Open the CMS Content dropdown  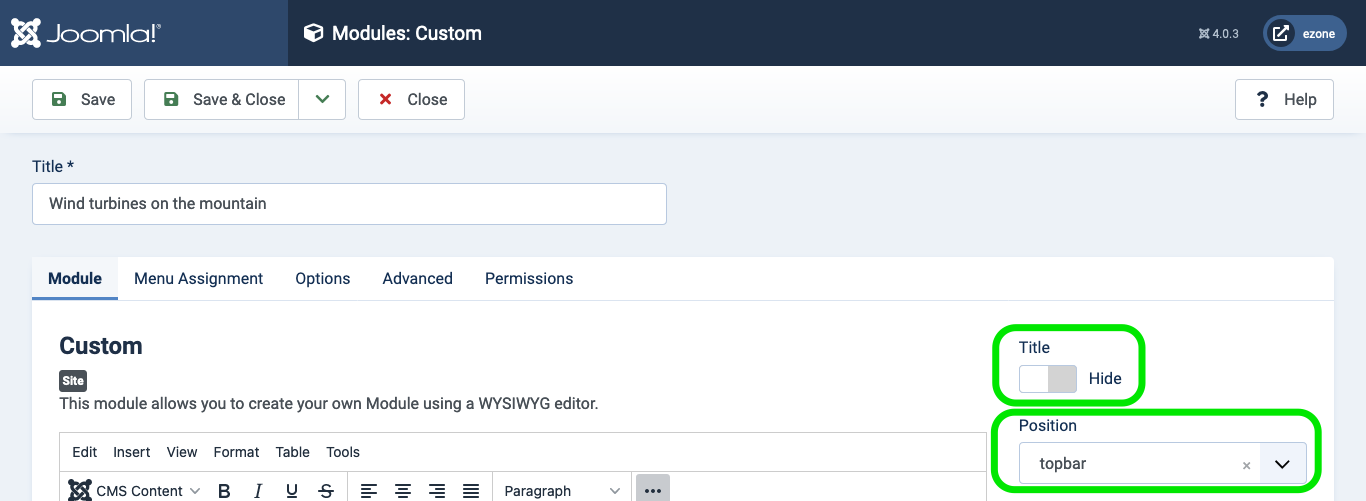[135, 490]
